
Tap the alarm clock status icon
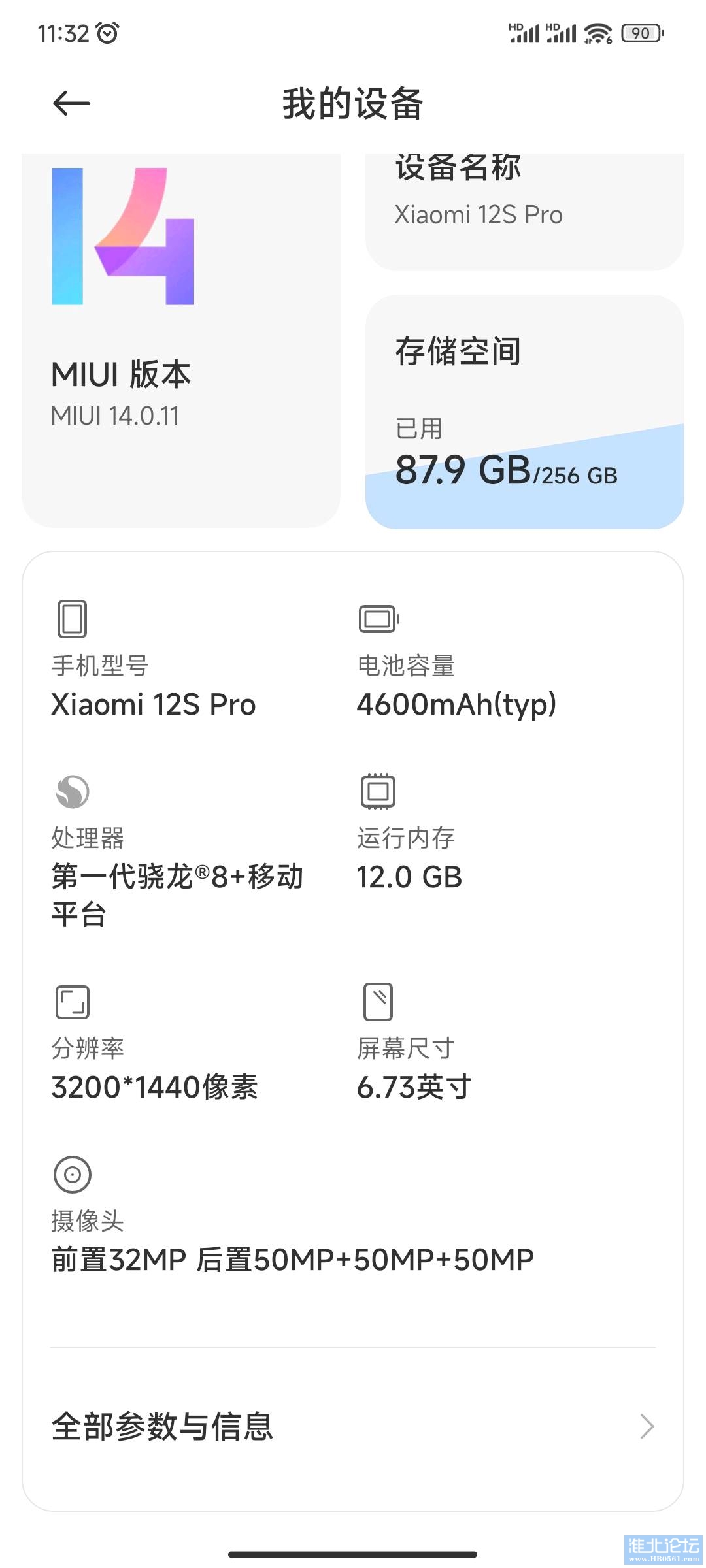107,33
